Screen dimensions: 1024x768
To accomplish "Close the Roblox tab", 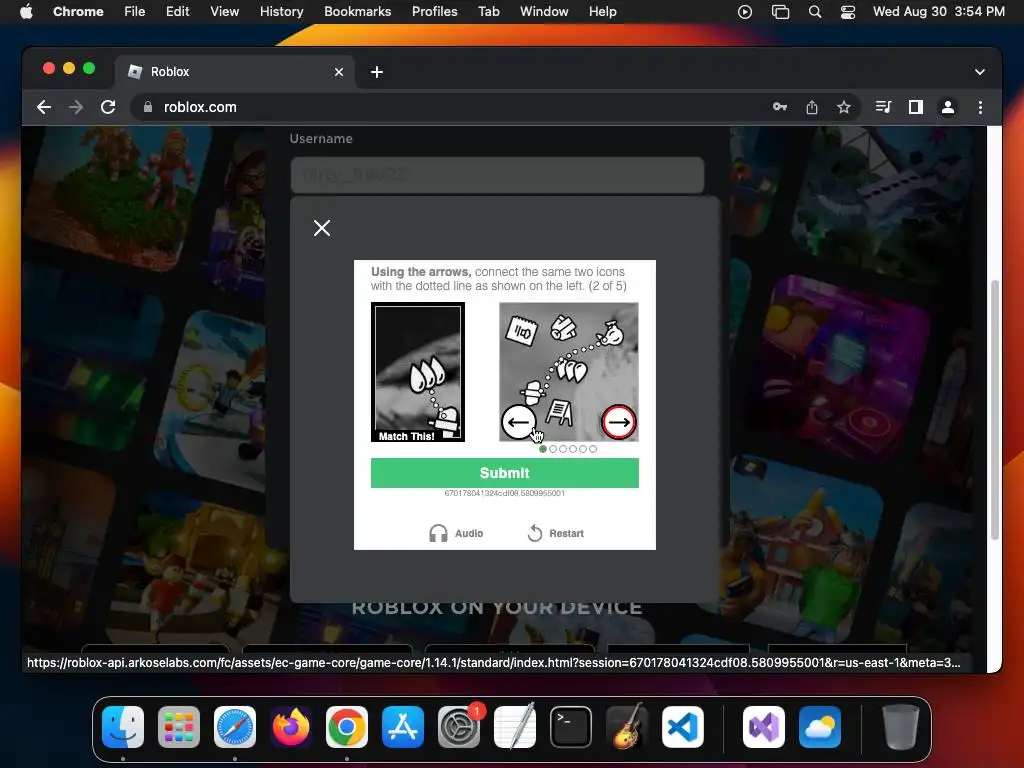I will coord(339,72).
